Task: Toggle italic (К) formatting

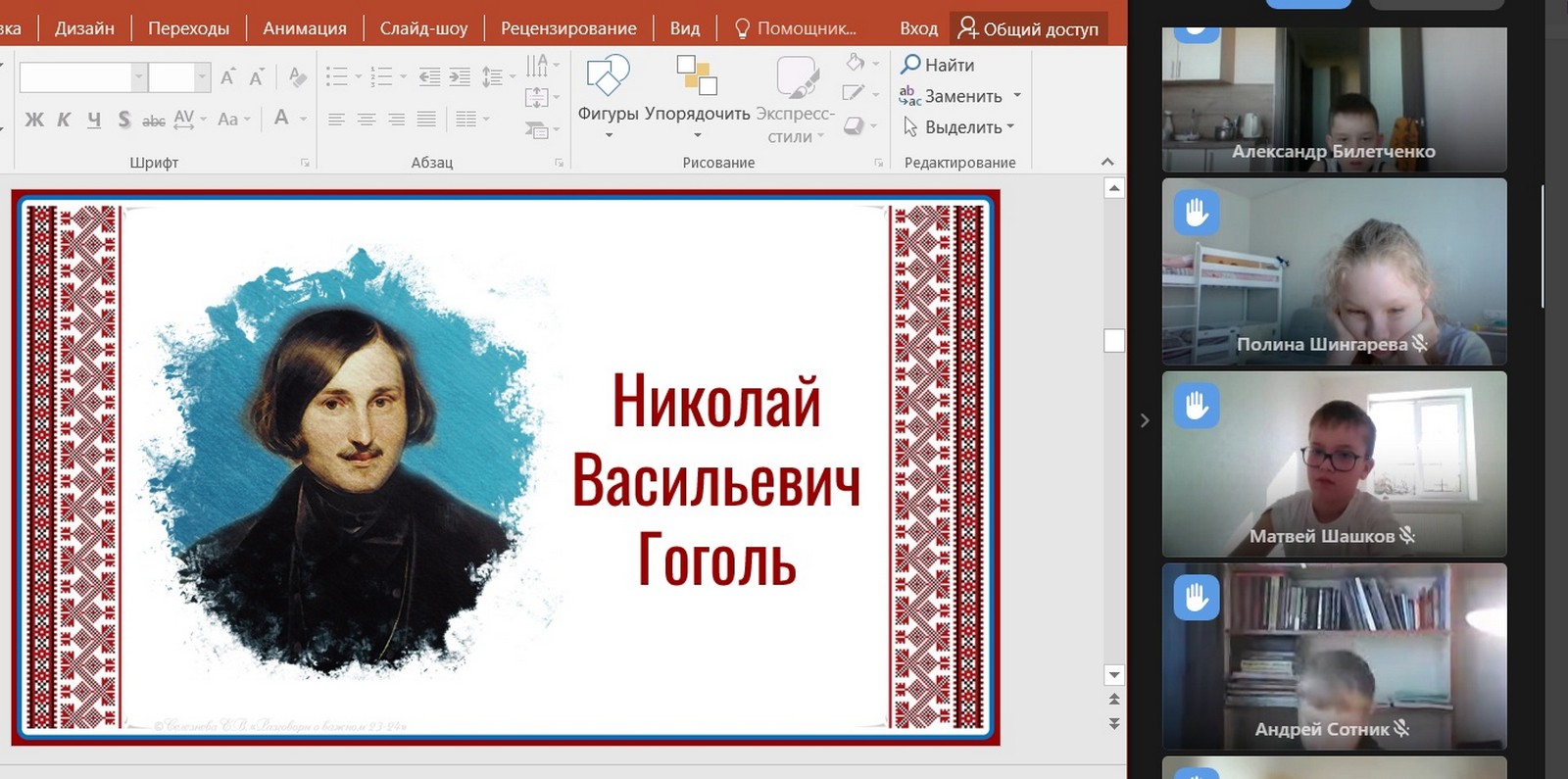Action: [x=64, y=120]
